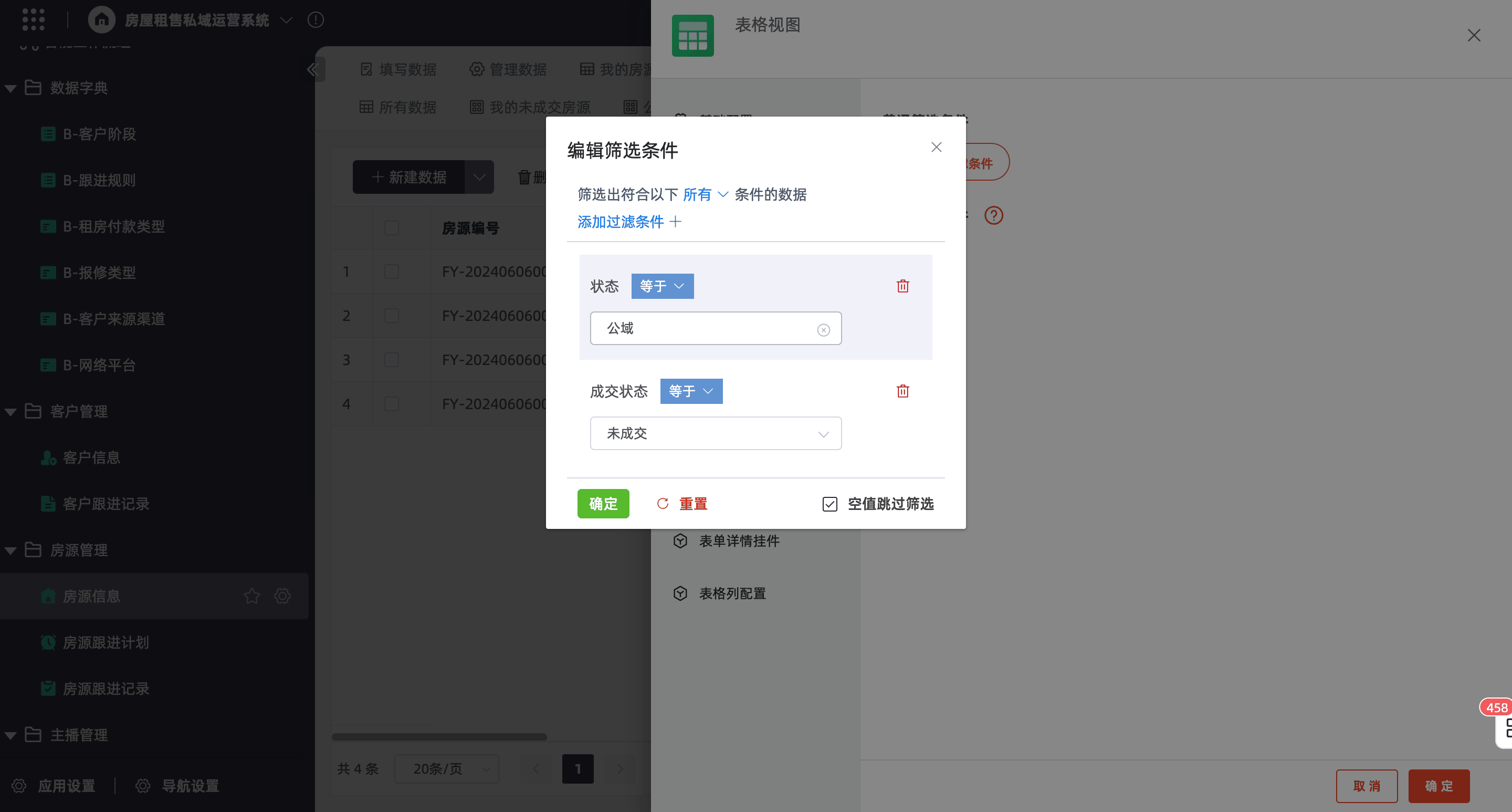Toggle the 空值跳过筛选 checkbox
The width and height of the screenshot is (1512, 812).
coord(829,504)
